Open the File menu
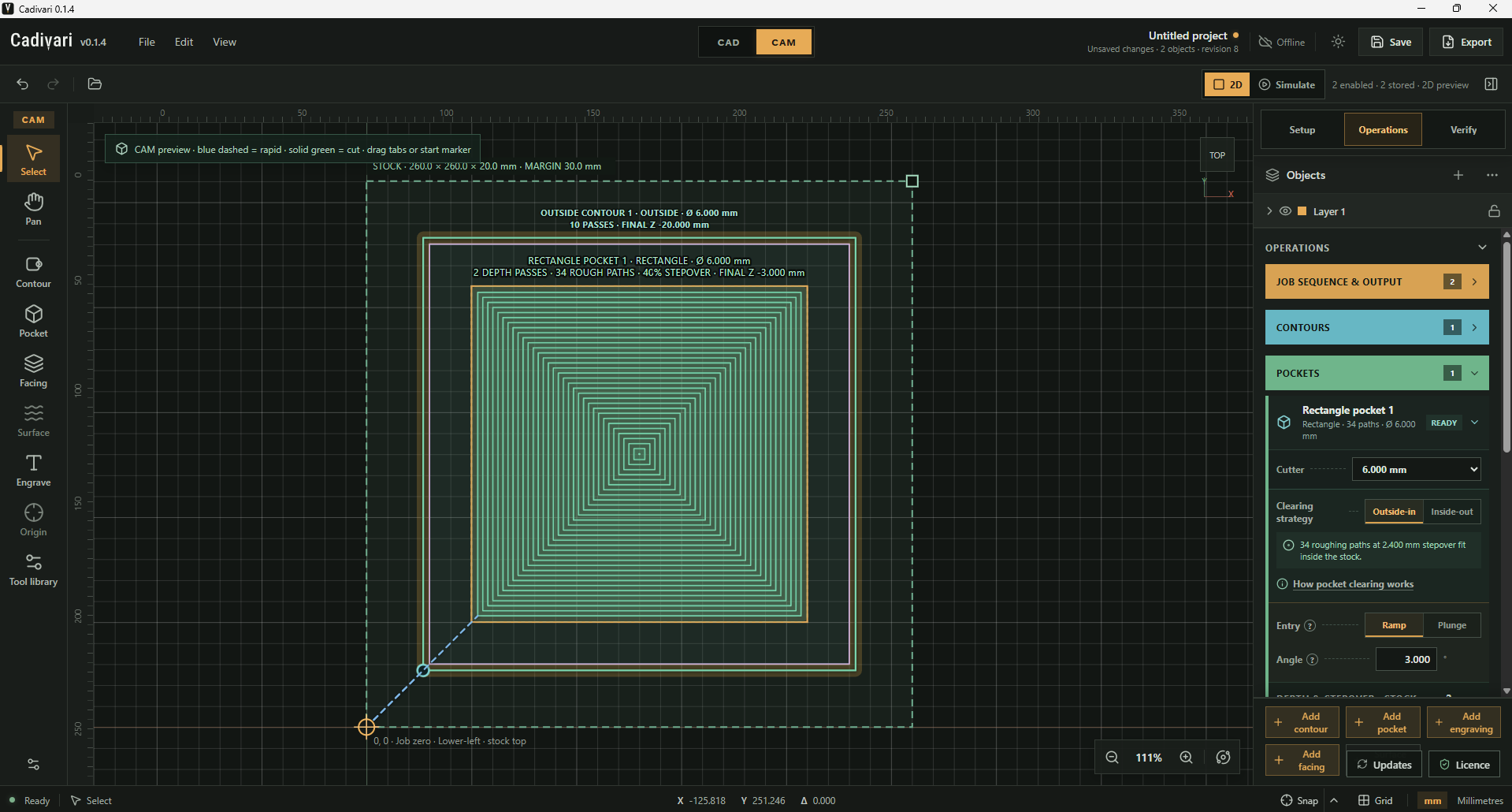 147,42
